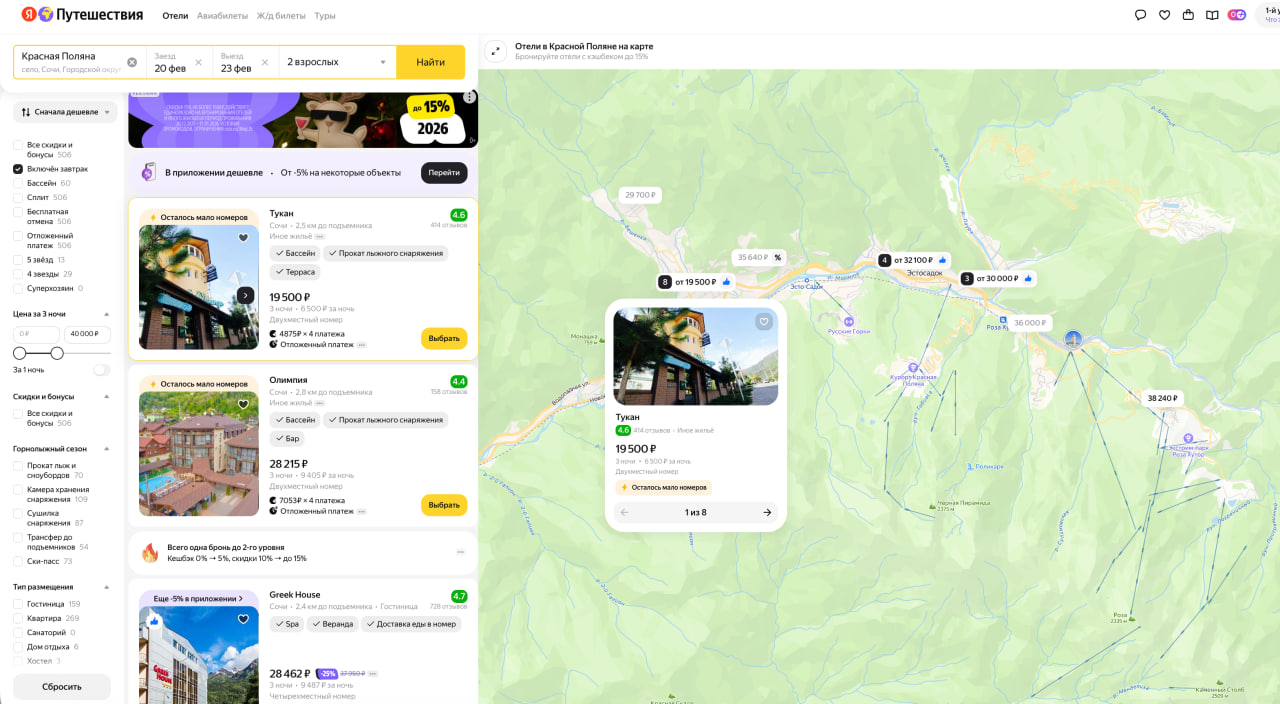Image resolution: width=1280 pixels, height=704 pixels.
Task: Go to next hotel in map card
Action: point(767,512)
